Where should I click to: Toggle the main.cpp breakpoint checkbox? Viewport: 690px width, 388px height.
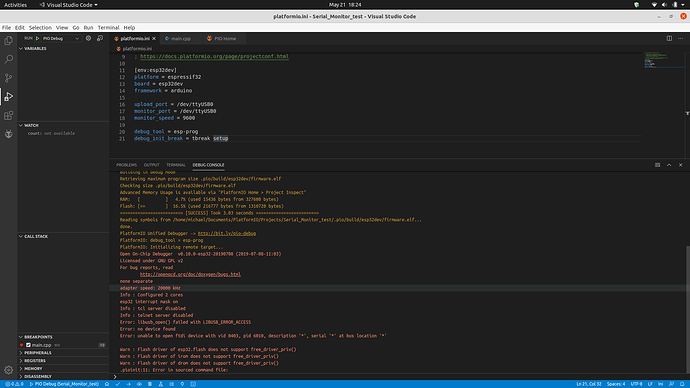pos(28,345)
